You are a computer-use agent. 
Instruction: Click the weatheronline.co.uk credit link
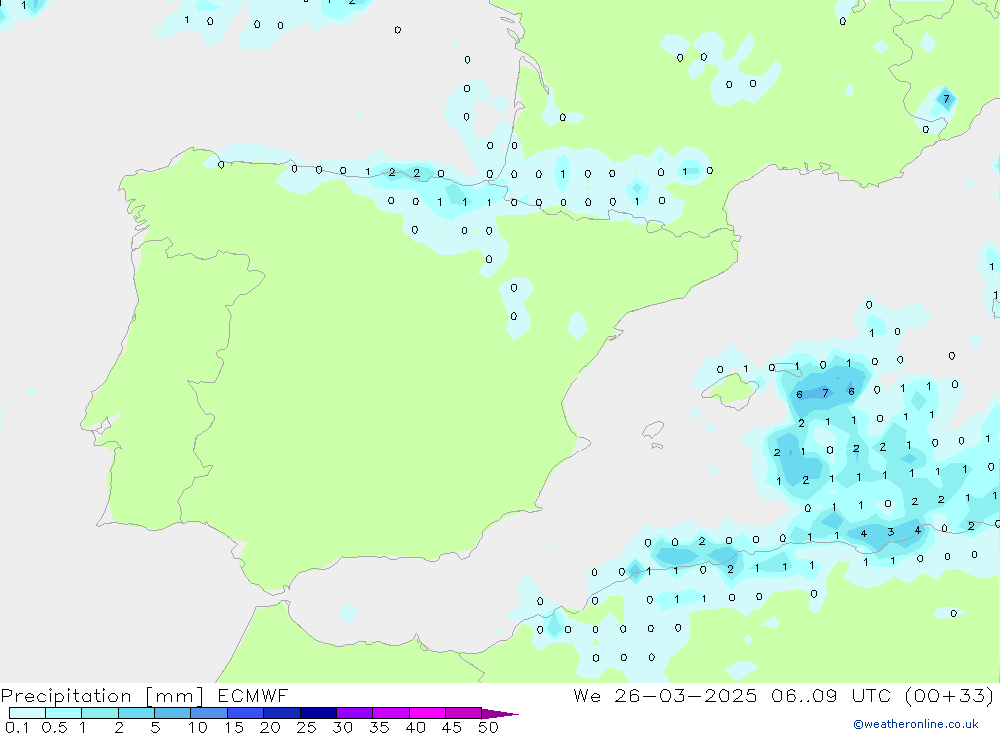click(916, 724)
